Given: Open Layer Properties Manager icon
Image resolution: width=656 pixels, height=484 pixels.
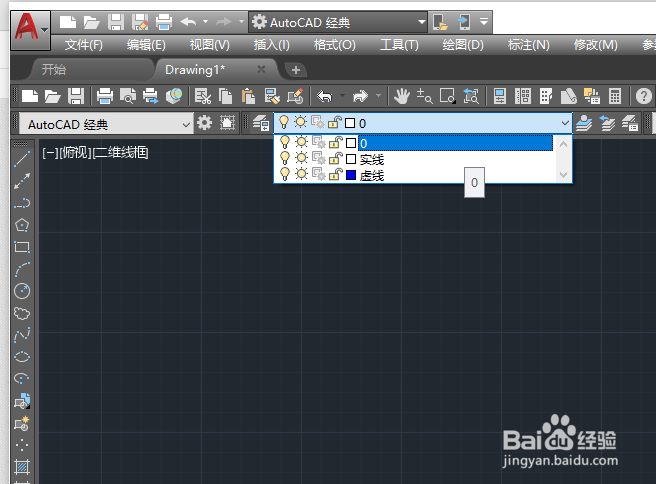Looking at the screenshot, I should click(x=261, y=123).
